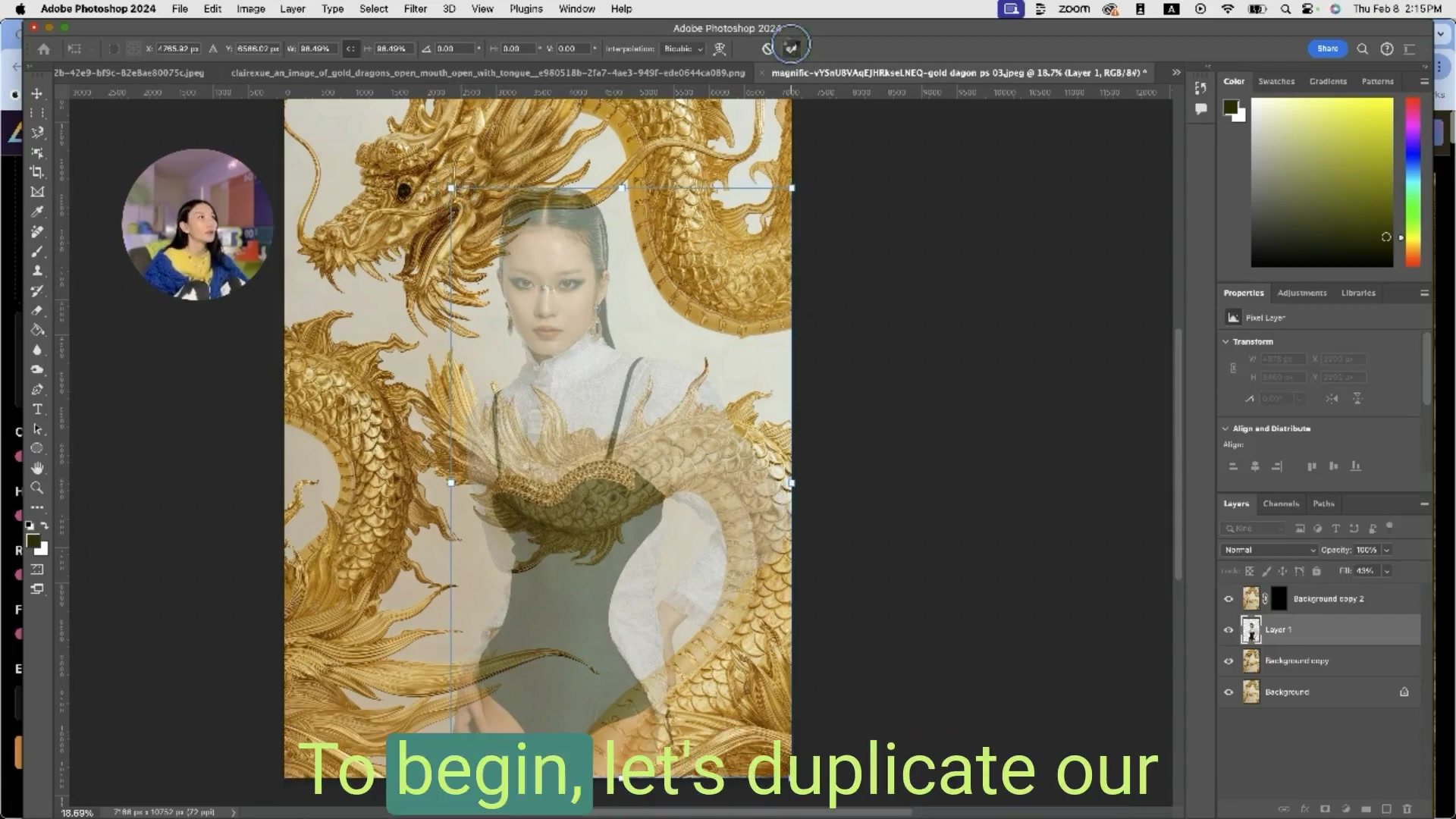The width and height of the screenshot is (1456, 819).
Task: Select the Eyedropper tool
Action: click(x=37, y=212)
